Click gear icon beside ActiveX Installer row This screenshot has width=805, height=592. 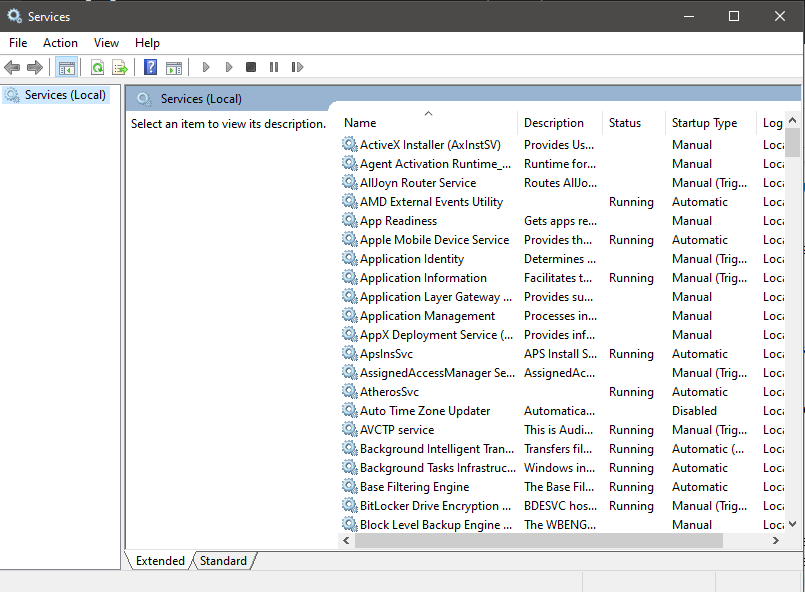(350, 144)
